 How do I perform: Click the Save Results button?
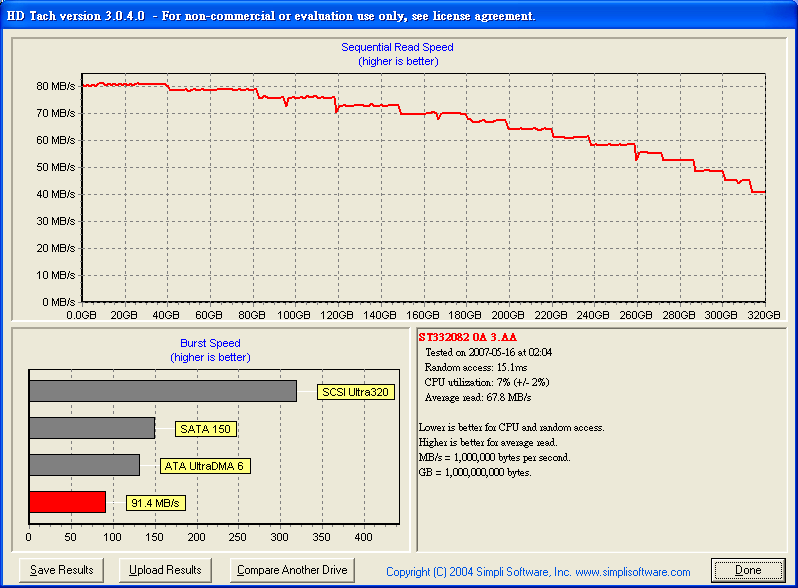tap(62, 570)
